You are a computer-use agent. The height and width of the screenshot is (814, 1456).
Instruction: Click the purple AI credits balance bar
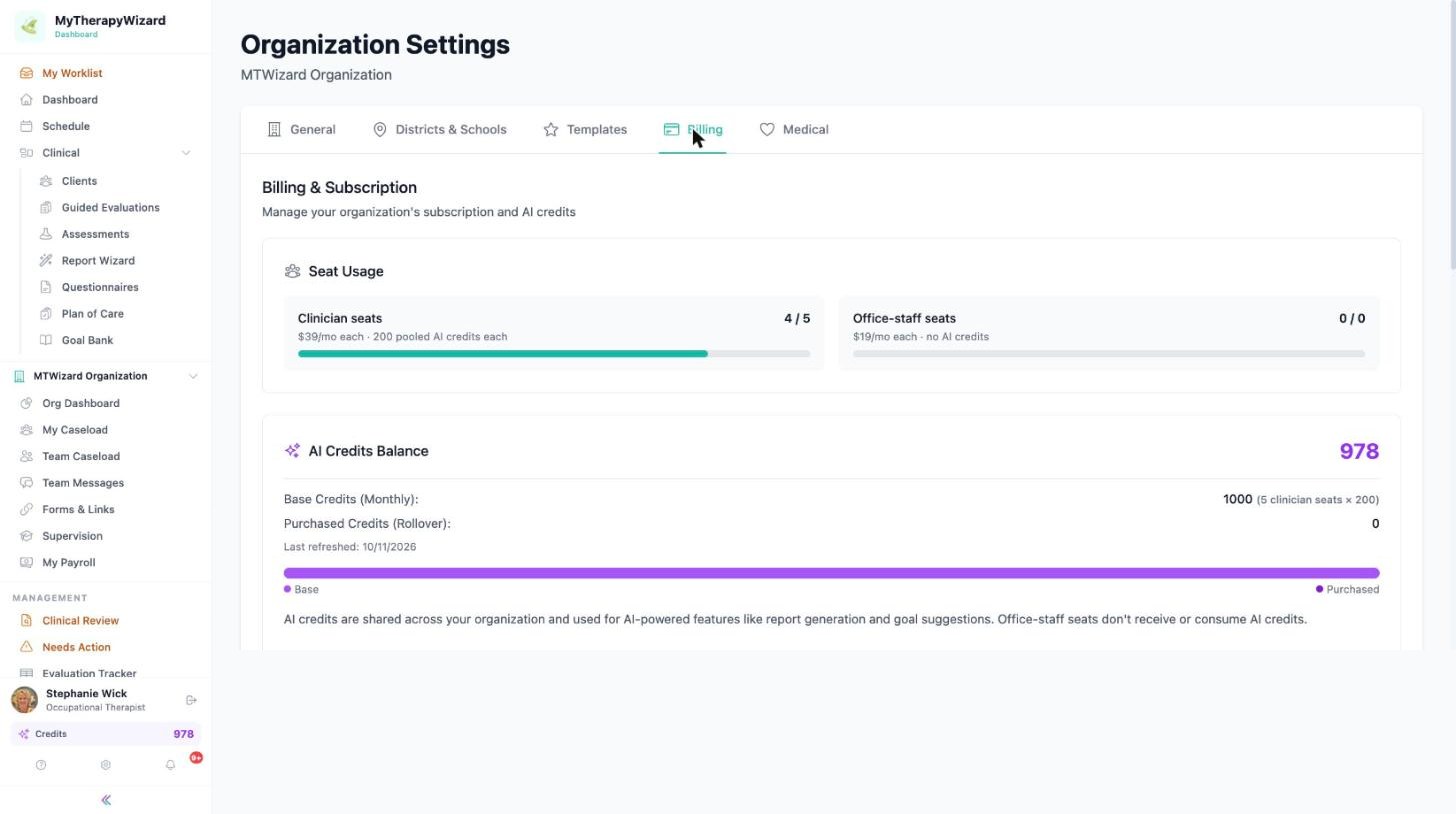tap(832, 573)
